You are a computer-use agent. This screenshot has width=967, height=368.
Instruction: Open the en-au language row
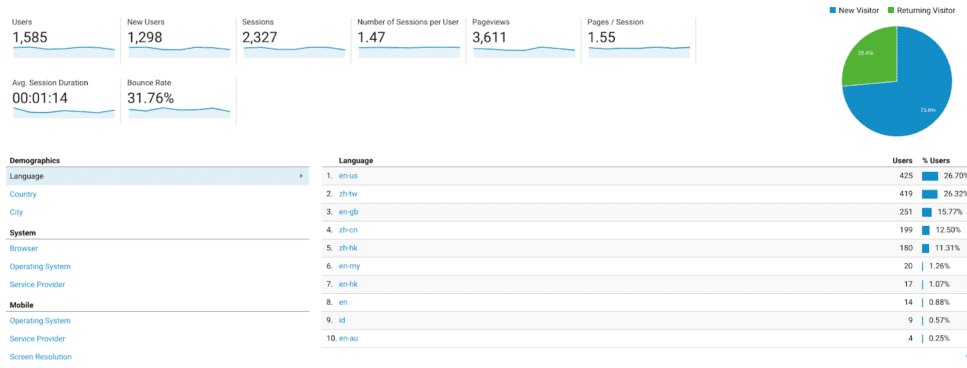[348, 338]
